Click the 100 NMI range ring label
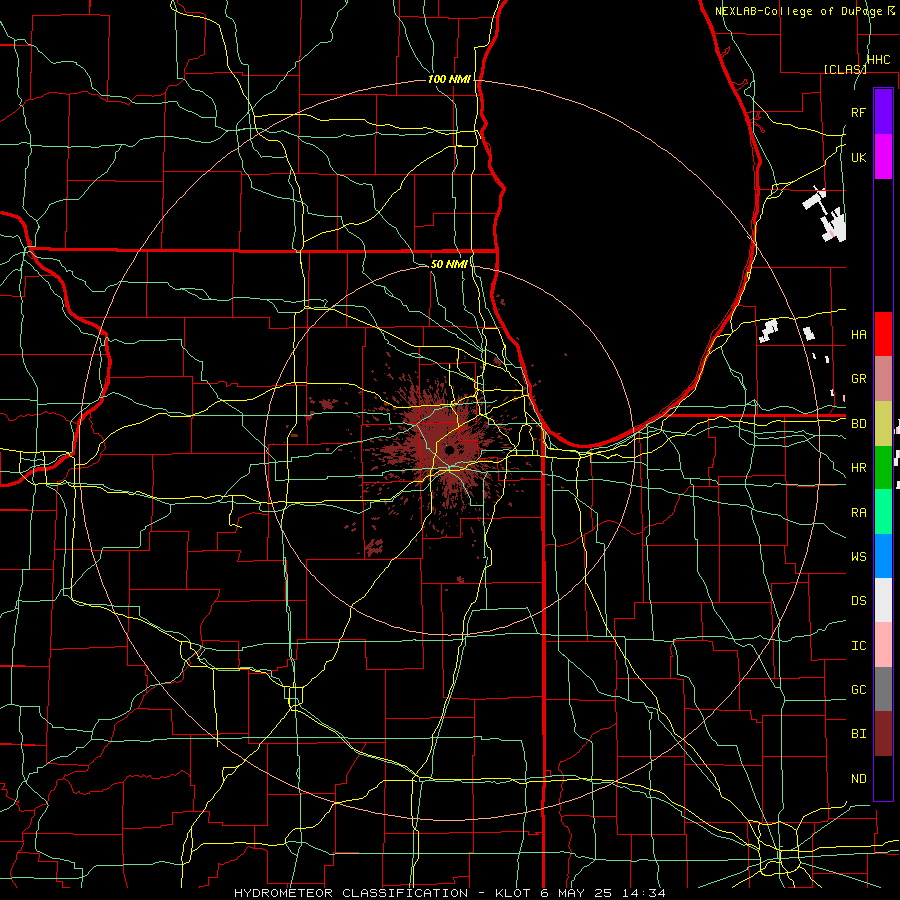Screen dimensions: 900x900 point(449,79)
